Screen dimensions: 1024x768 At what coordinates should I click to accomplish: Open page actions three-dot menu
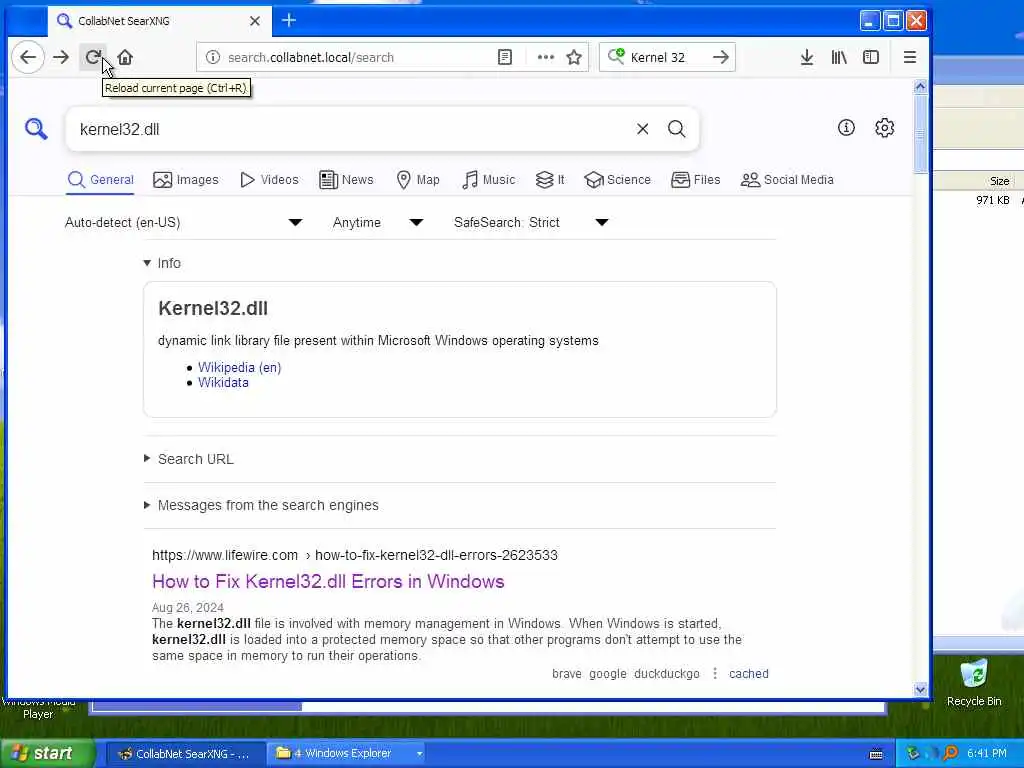pyautogui.click(x=545, y=57)
